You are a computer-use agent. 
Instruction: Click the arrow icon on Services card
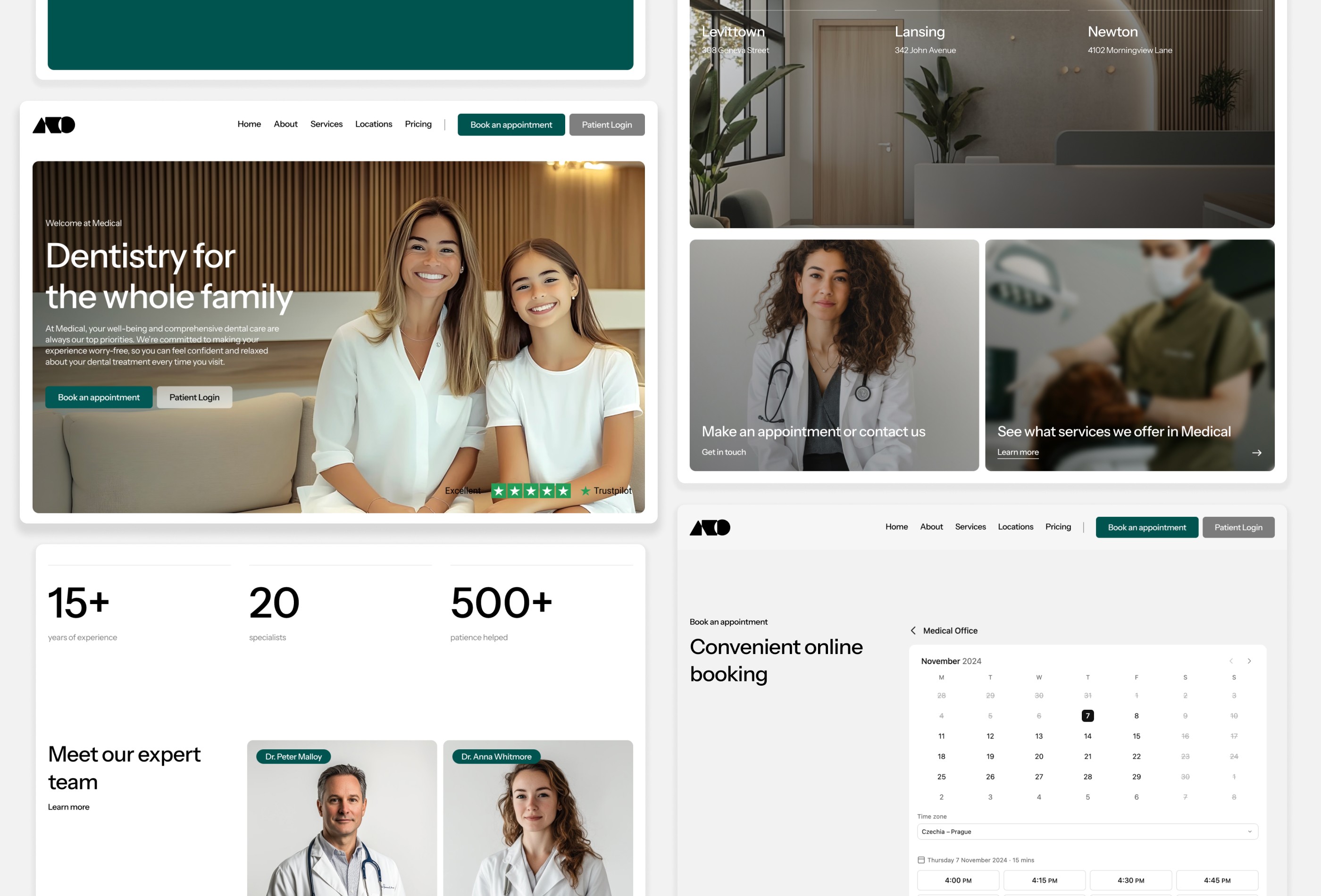pos(1257,455)
